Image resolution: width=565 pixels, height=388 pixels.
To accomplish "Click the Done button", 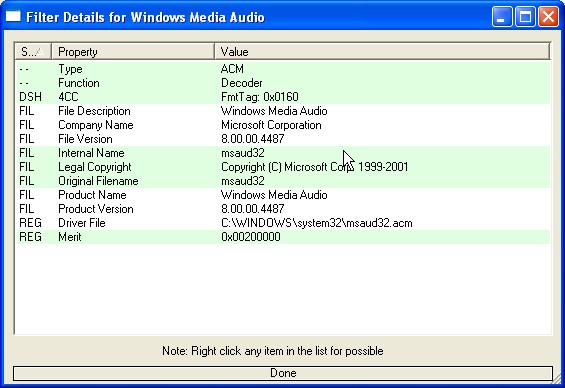I will tap(283, 373).
